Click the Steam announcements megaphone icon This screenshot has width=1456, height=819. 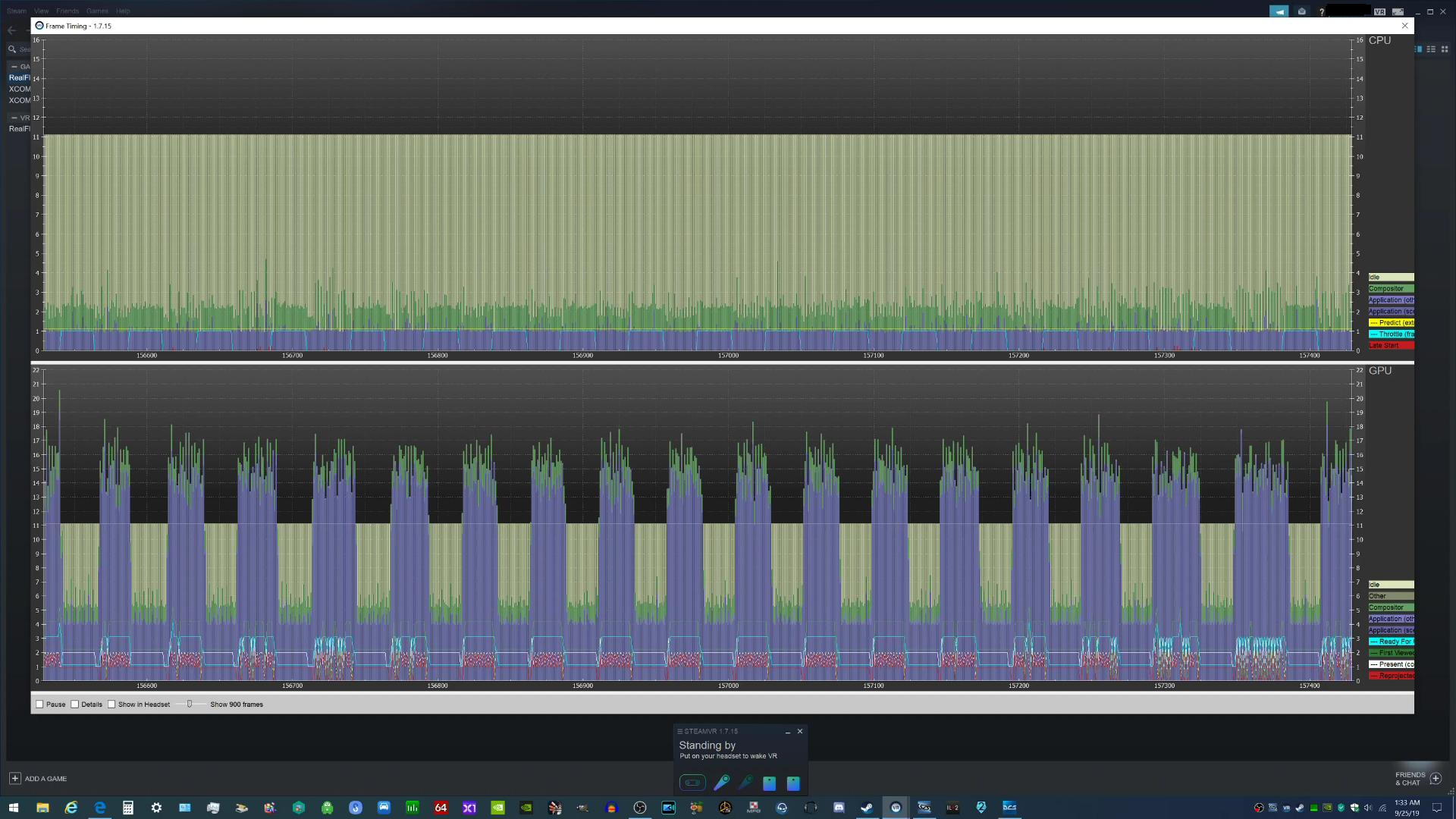[x=1279, y=11]
